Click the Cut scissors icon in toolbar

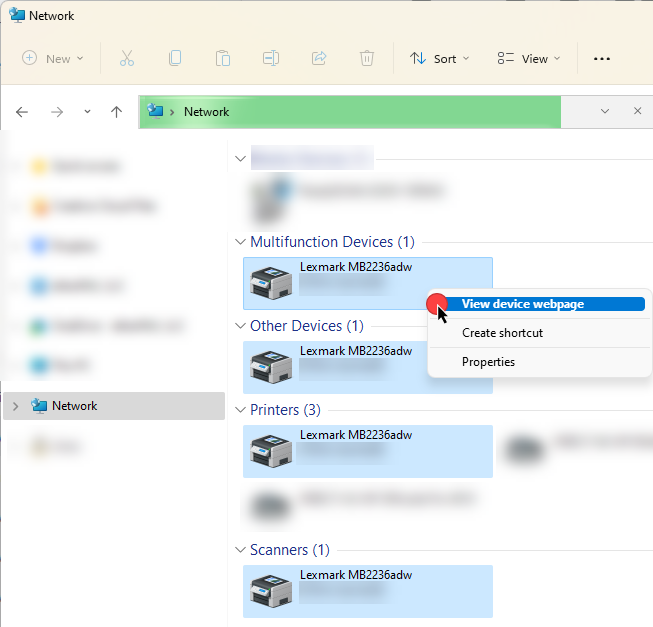click(x=126, y=58)
